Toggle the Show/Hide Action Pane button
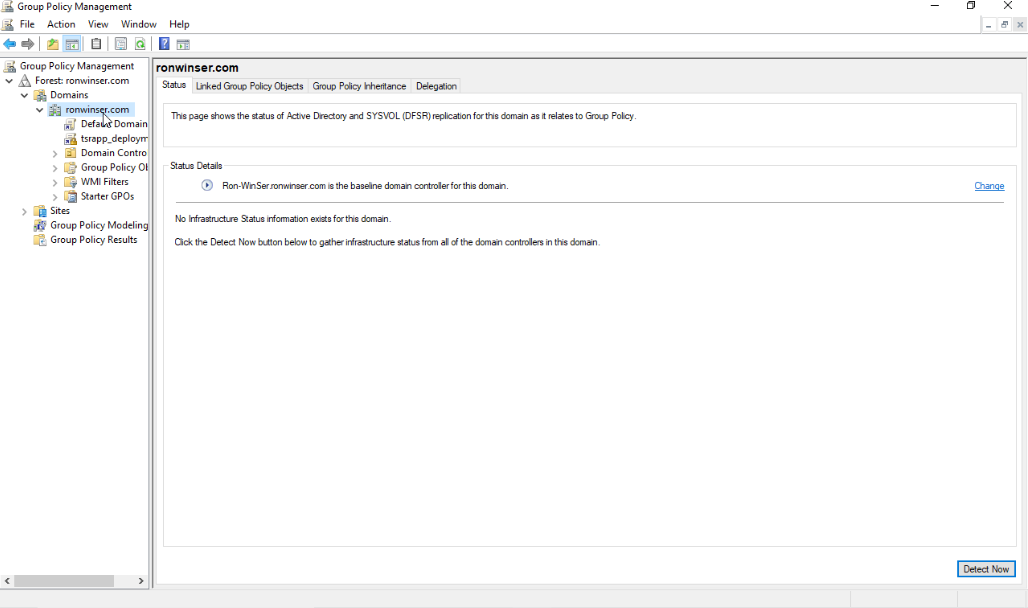This screenshot has width=1028, height=608. click(183, 44)
